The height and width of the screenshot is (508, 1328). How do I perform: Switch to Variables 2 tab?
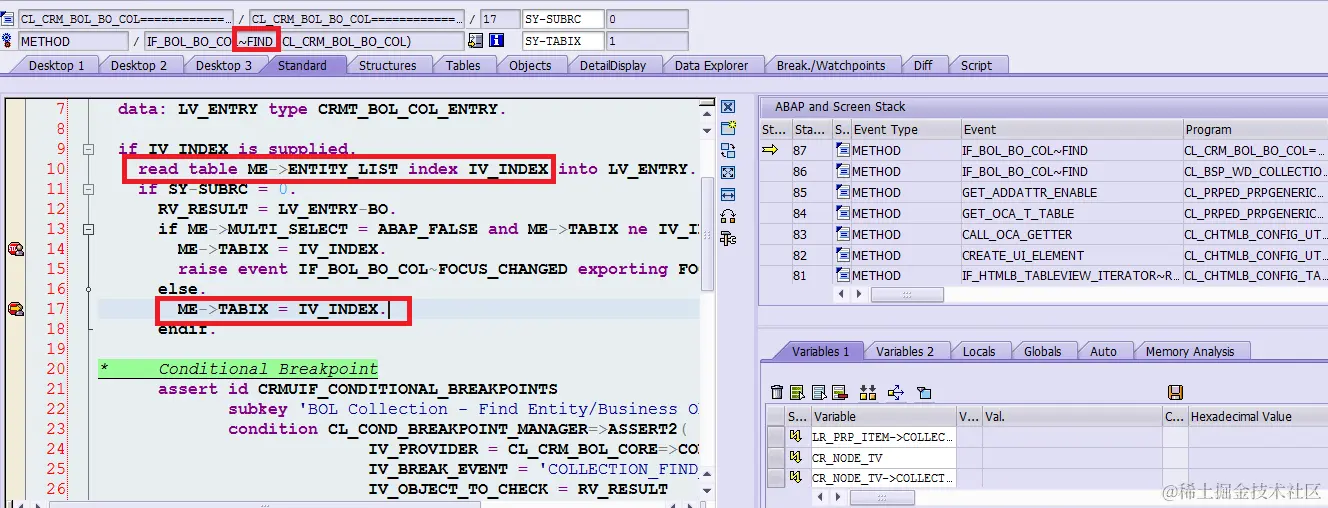click(905, 351)
